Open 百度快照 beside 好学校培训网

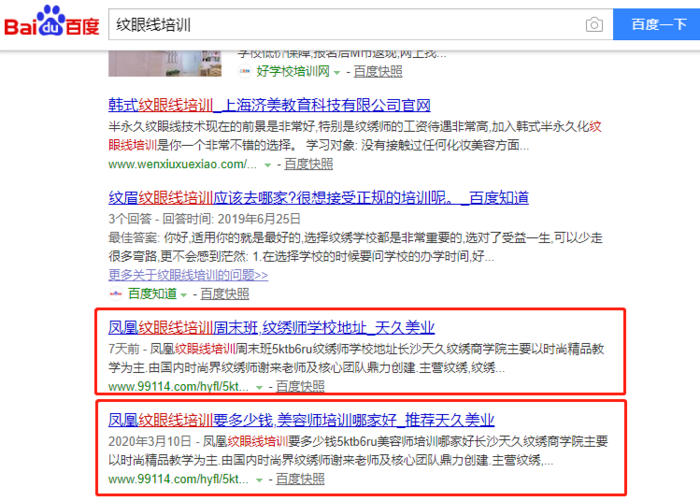tap(378, 71)
